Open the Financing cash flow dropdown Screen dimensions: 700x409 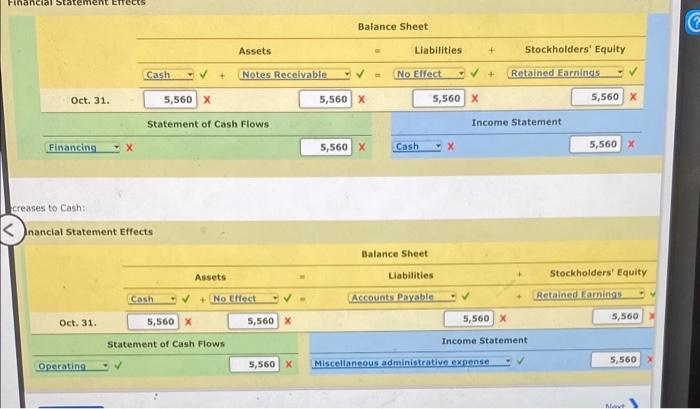click(x=83, y=147)
